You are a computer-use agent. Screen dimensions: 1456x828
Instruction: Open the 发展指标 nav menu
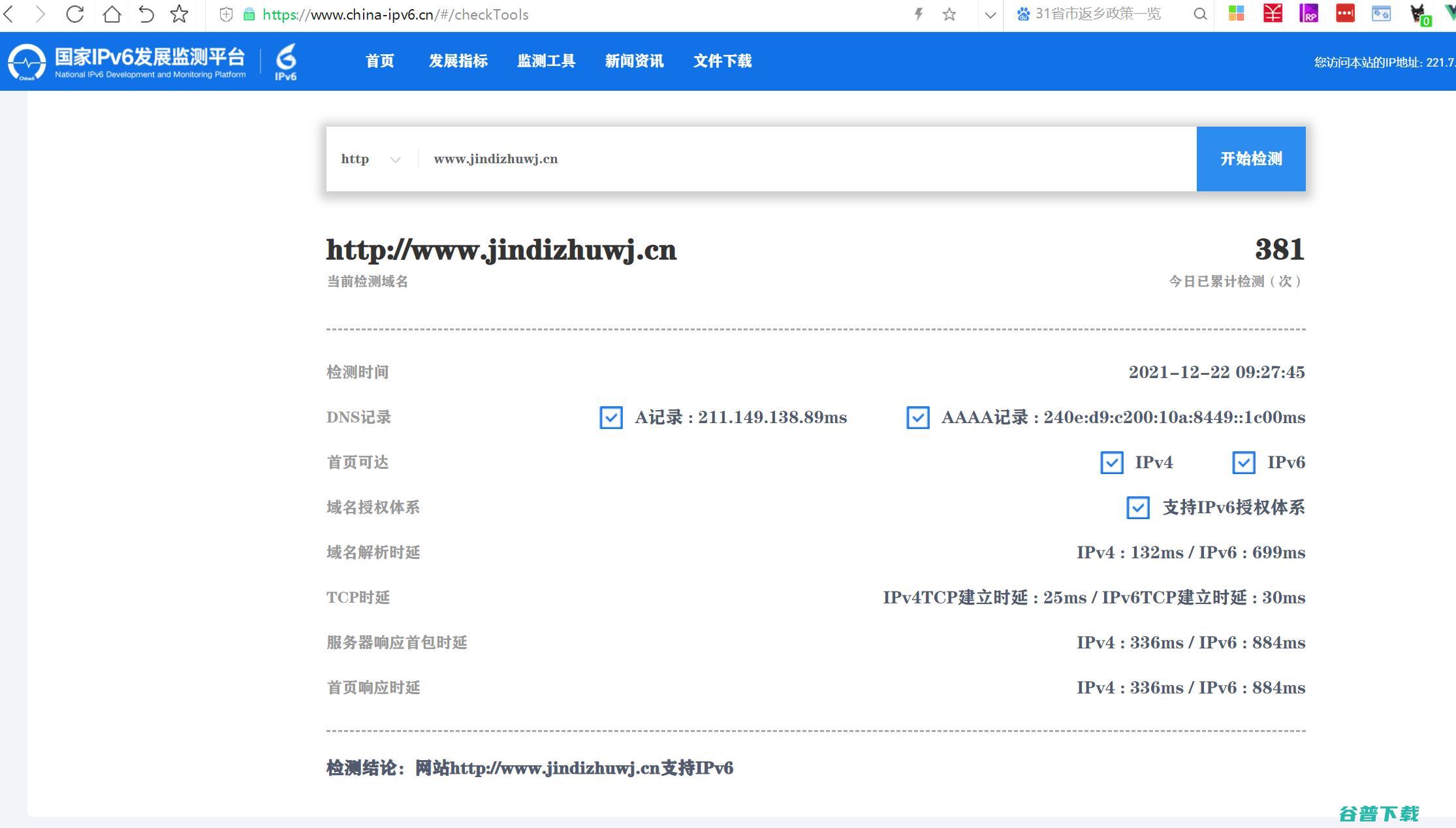click(458, 61)
